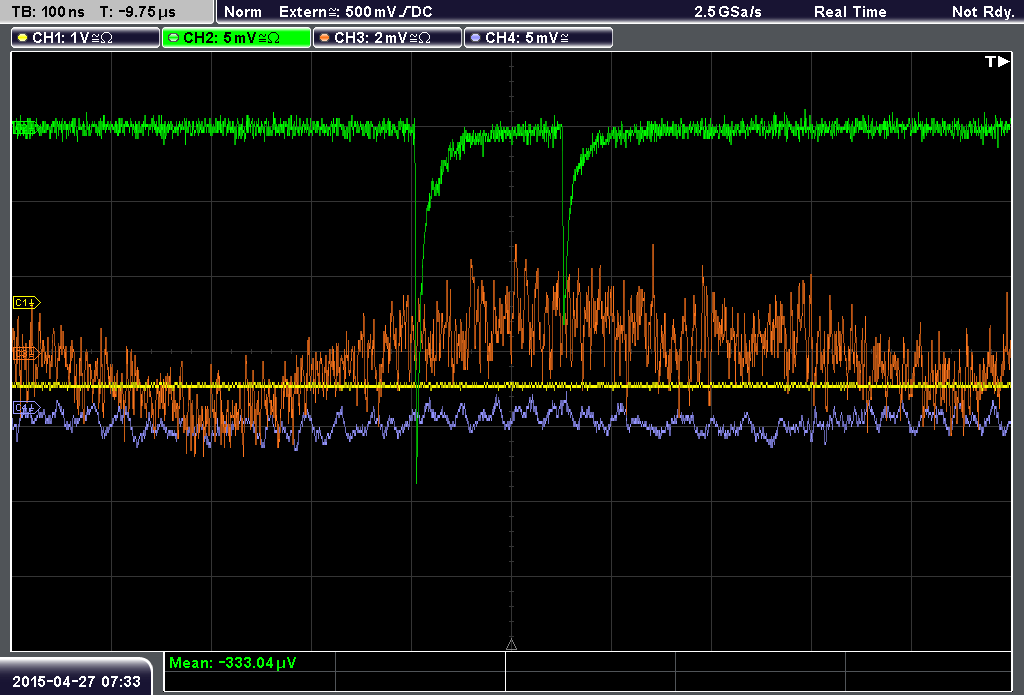This screenshot has height=695, width=1024.
Task: Click the yellow CH1 color dot
Action: click(22, 38)
